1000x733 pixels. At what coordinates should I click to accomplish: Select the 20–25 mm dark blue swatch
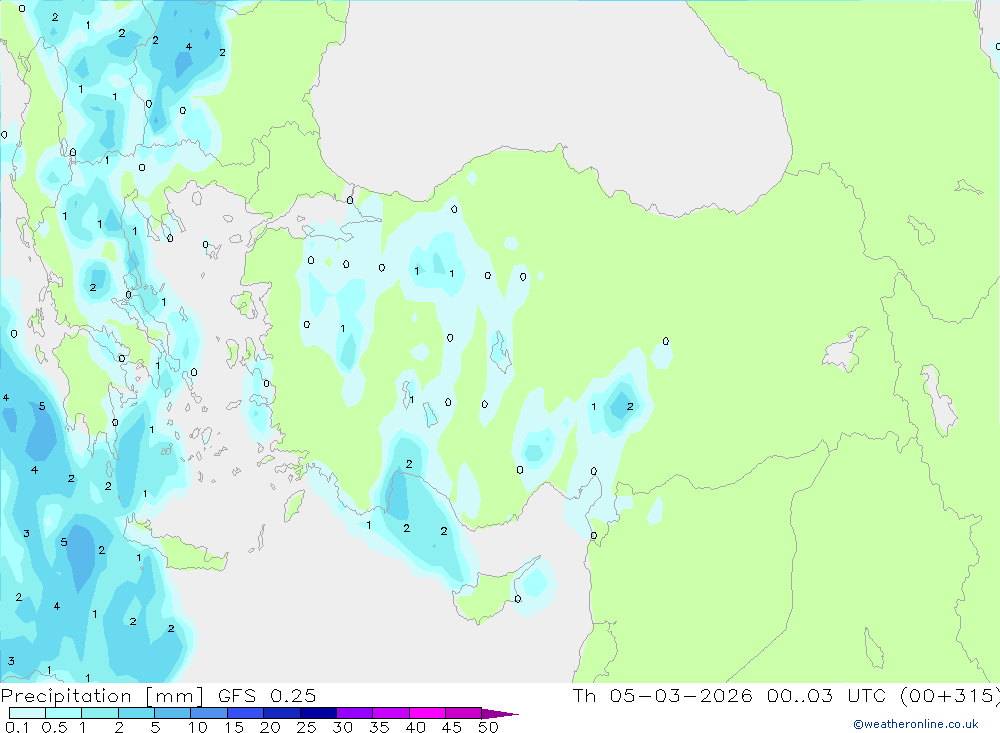[x=282, y=713]
